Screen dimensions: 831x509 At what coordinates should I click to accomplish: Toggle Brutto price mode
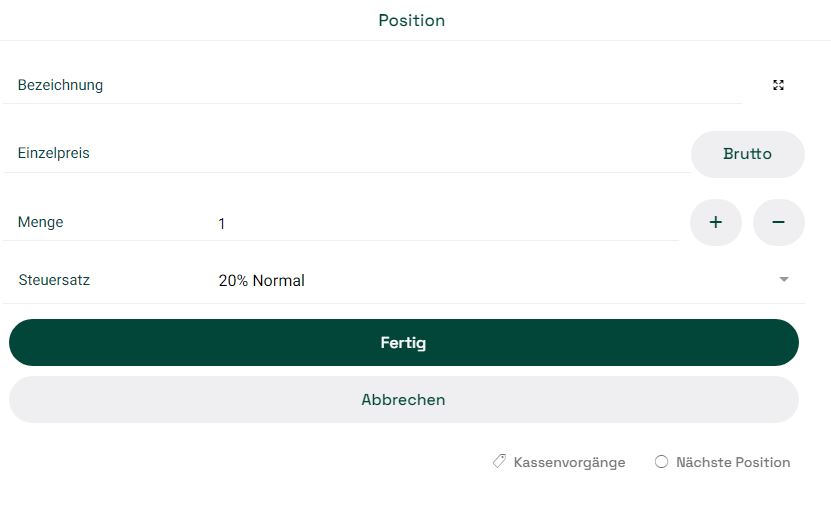[748, 154]
